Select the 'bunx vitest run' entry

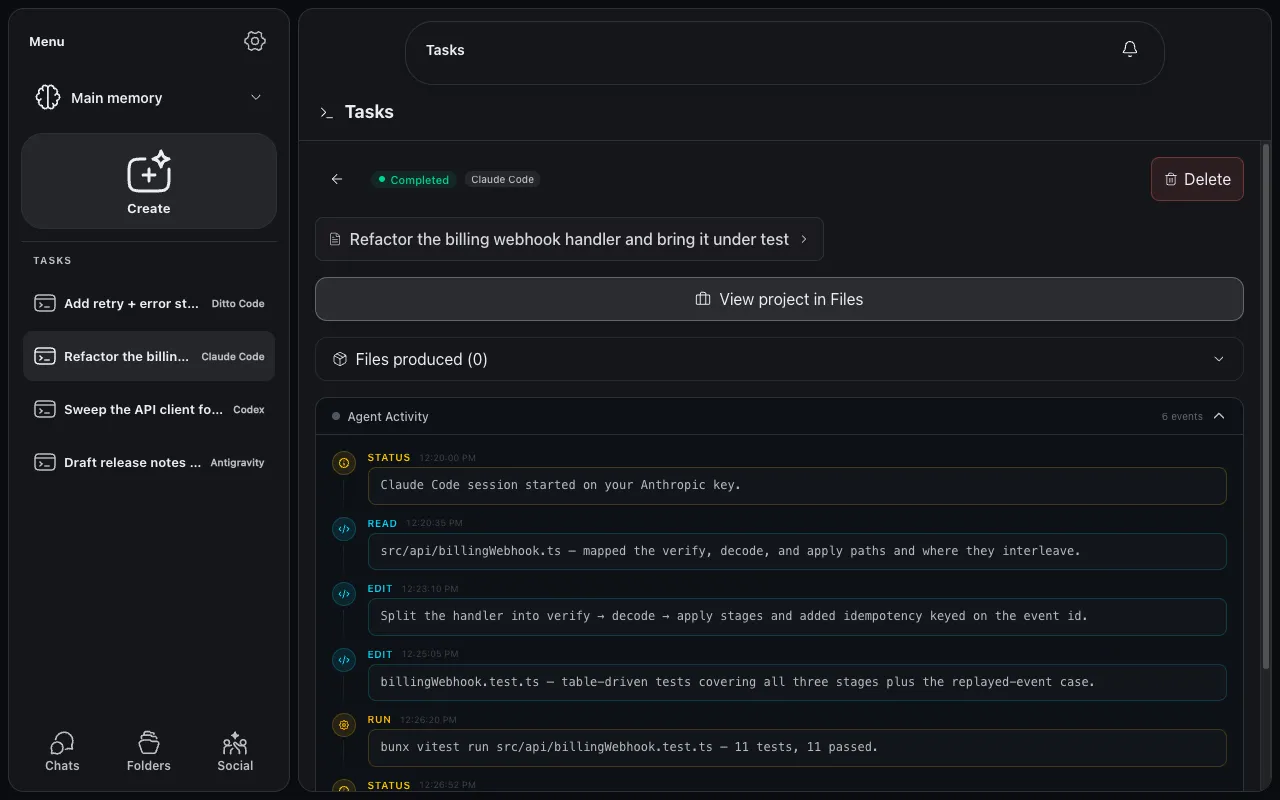pos(797,747)
